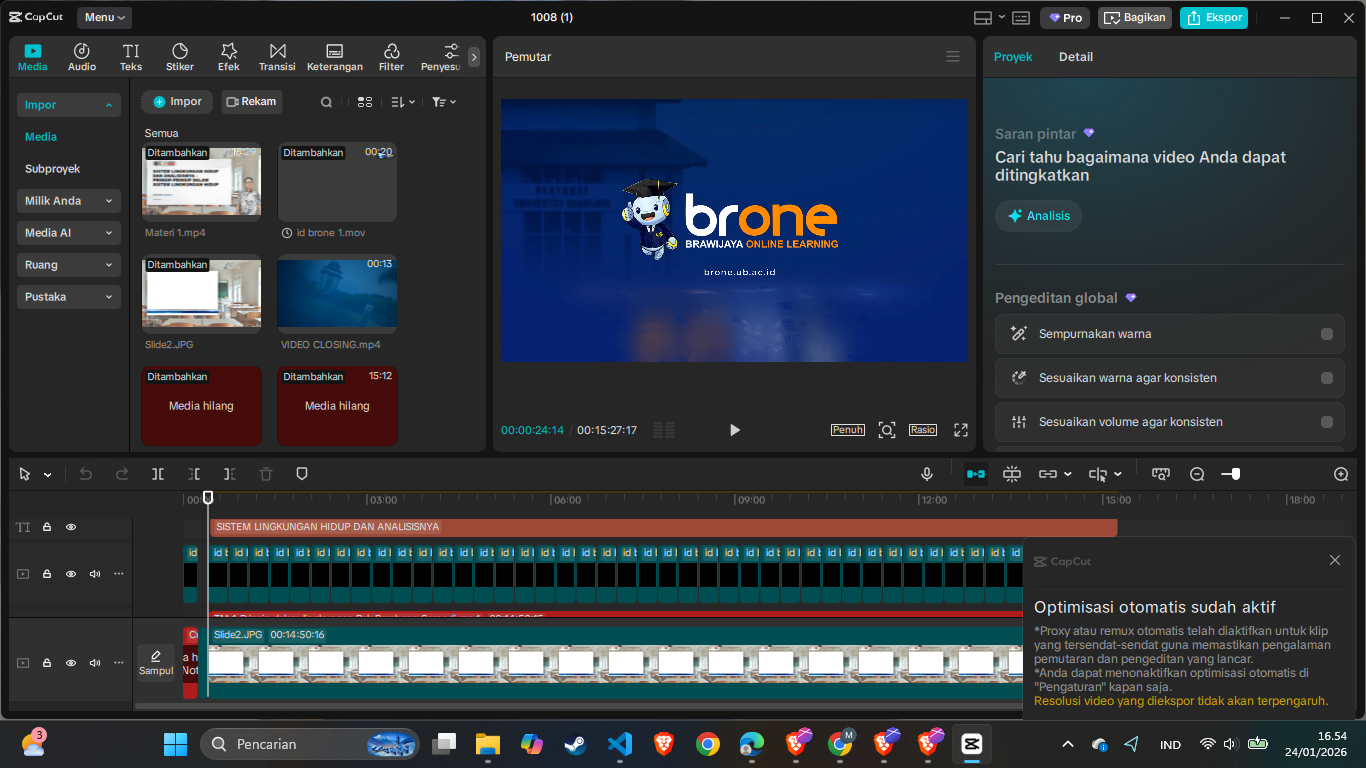Image resolution: width=1366 pixels, height=768 pixels.
Task: Switch to the Detail tab
Action: pos(1076,57)
